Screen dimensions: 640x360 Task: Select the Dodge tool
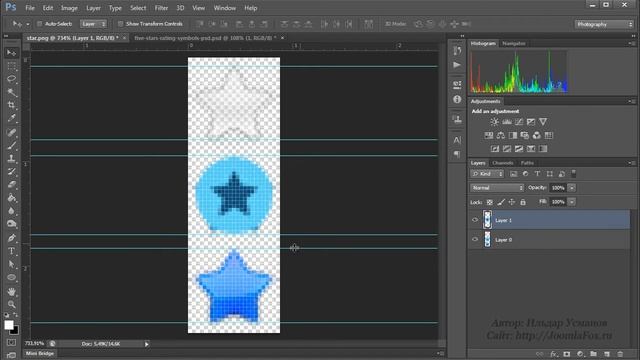tap(11, 224)
